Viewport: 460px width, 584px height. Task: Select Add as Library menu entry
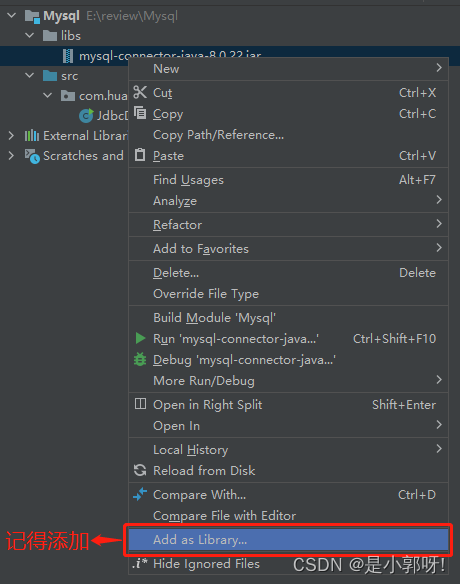(x=288, y=540)
